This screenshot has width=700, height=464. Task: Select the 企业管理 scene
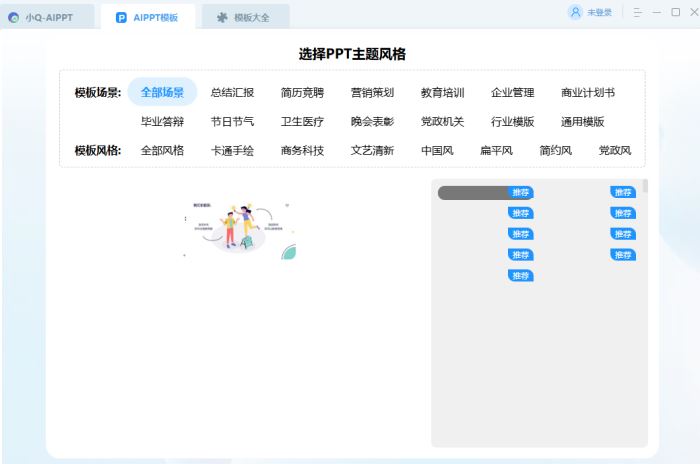pyautogui.click(x=512, y=92)
